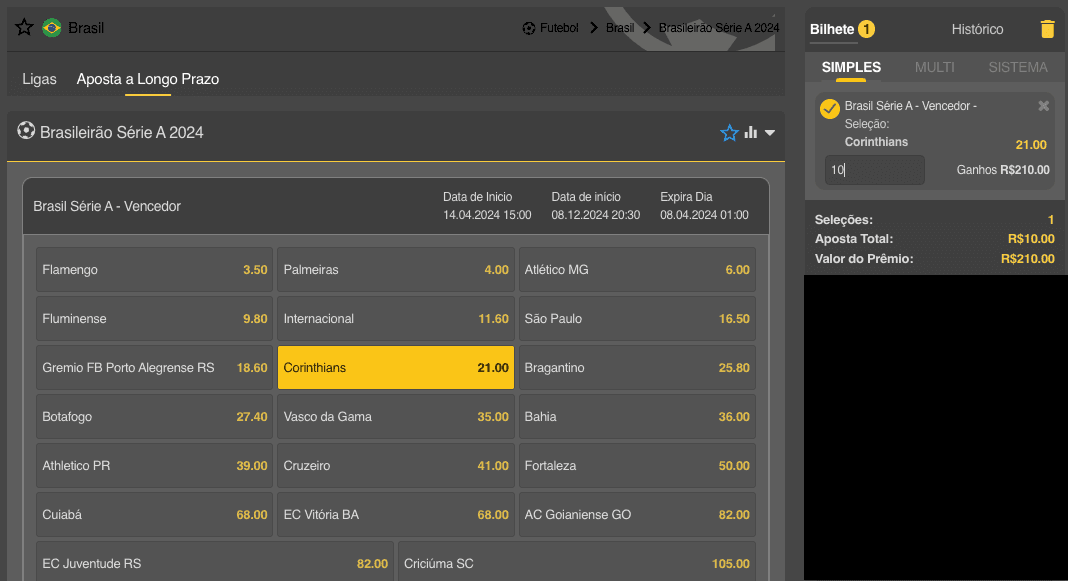This screenshot has width=1068, height=581.
Task: Click the Valor do Prêmio R$210.00 value
Action: click(x=1028, y=259)
